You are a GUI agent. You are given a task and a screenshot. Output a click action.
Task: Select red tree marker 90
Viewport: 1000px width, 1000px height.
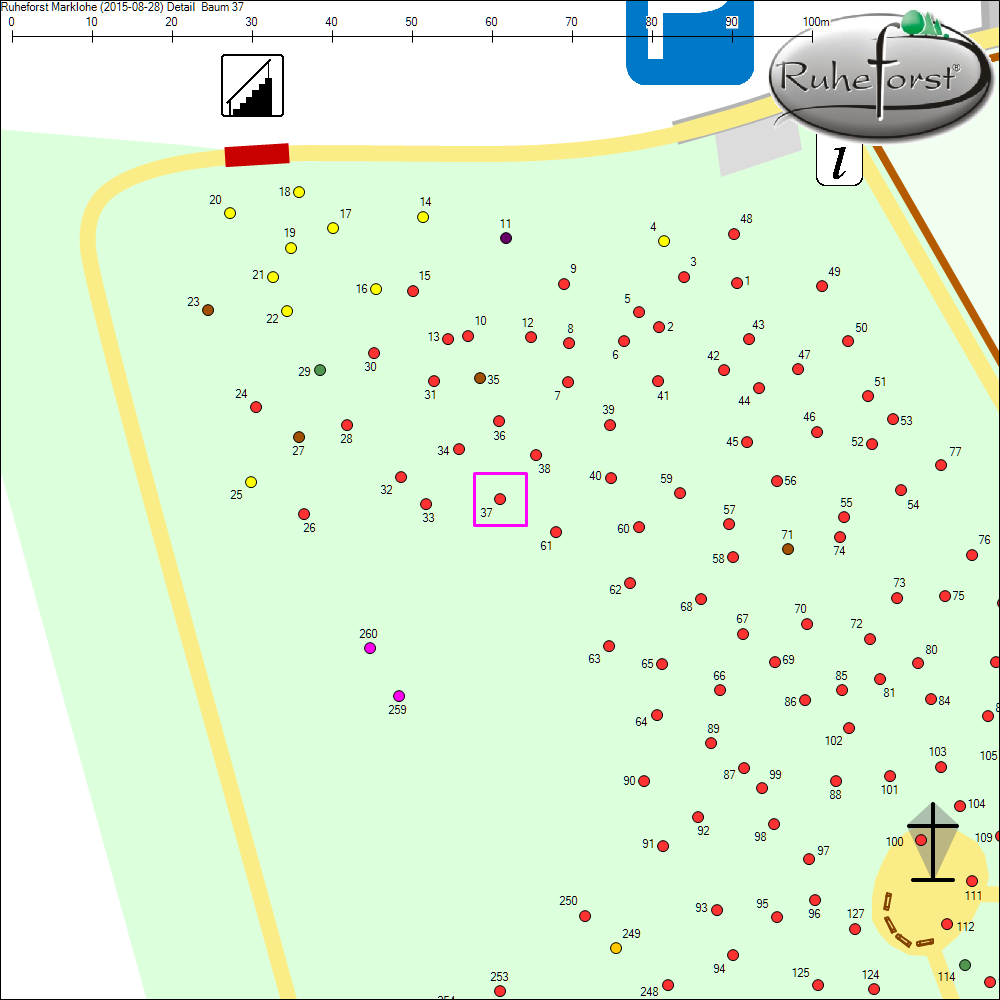pyautogui.click(x=644, y=781)
